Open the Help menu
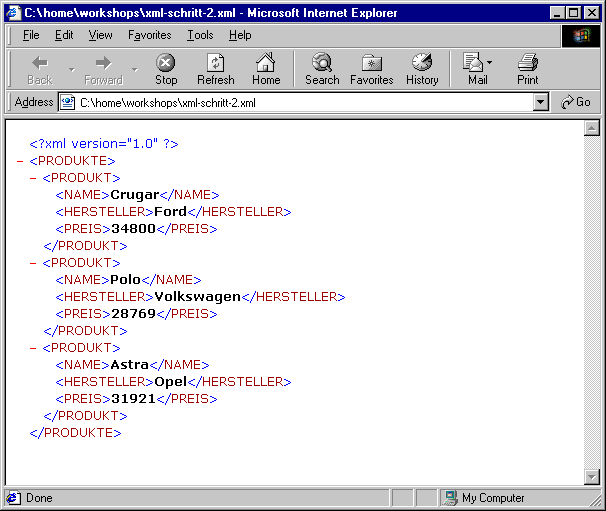The height and width of the screenshot is (511, 606). 240,35
